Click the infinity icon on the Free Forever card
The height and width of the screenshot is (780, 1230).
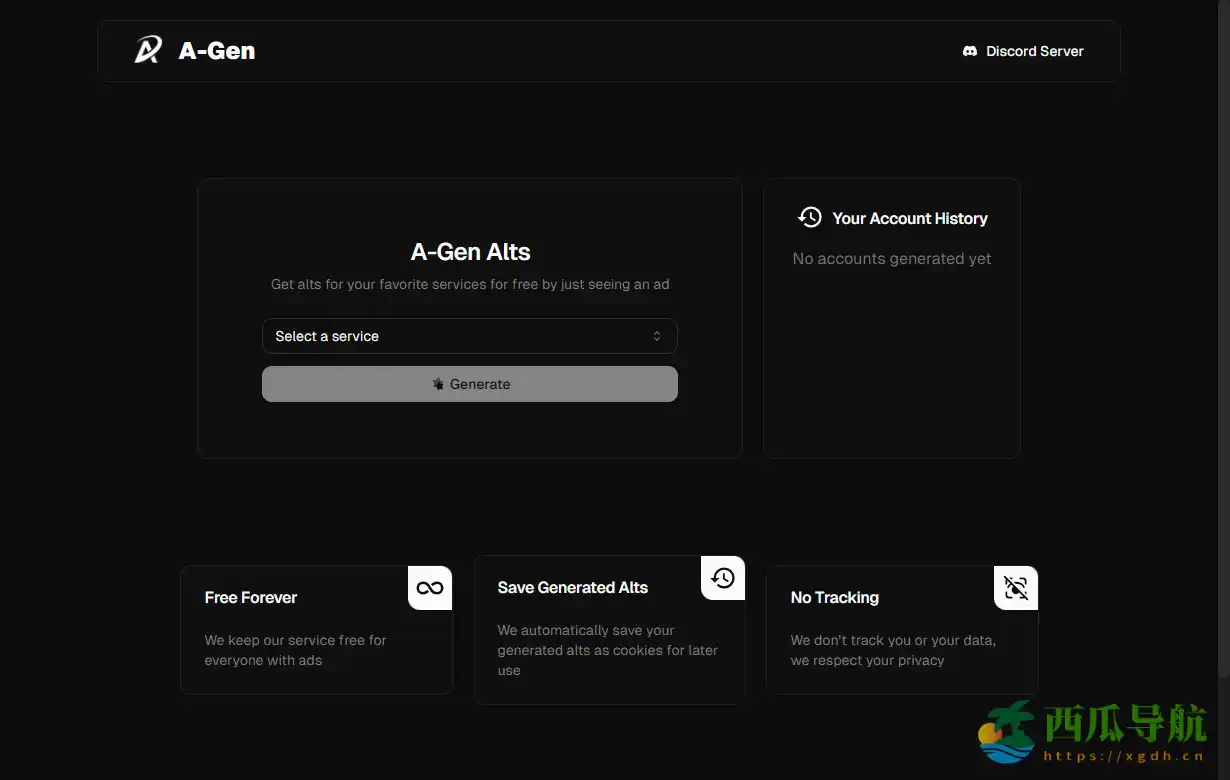(430, 588)
